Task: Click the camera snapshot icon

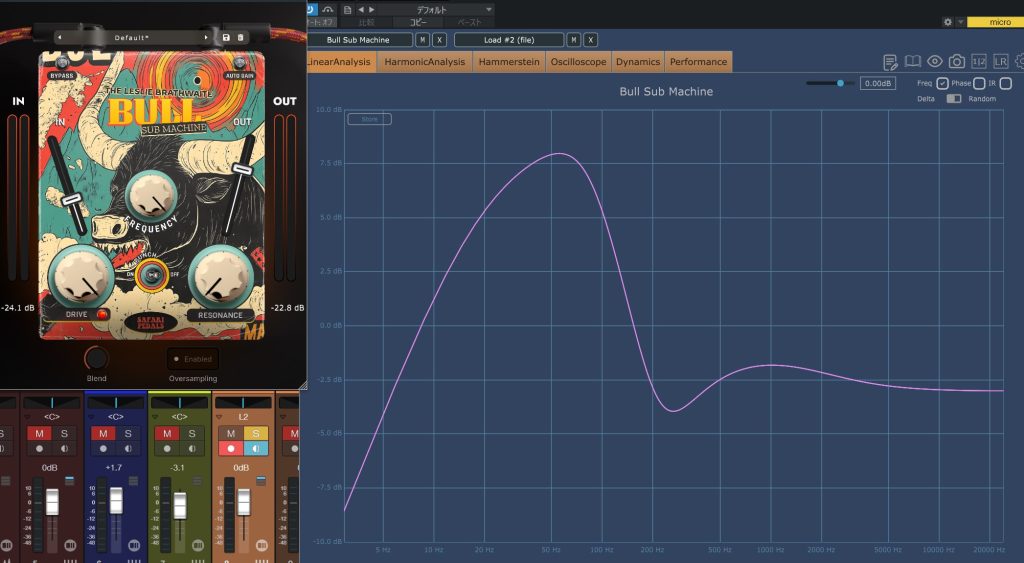Action: [957, 62]
